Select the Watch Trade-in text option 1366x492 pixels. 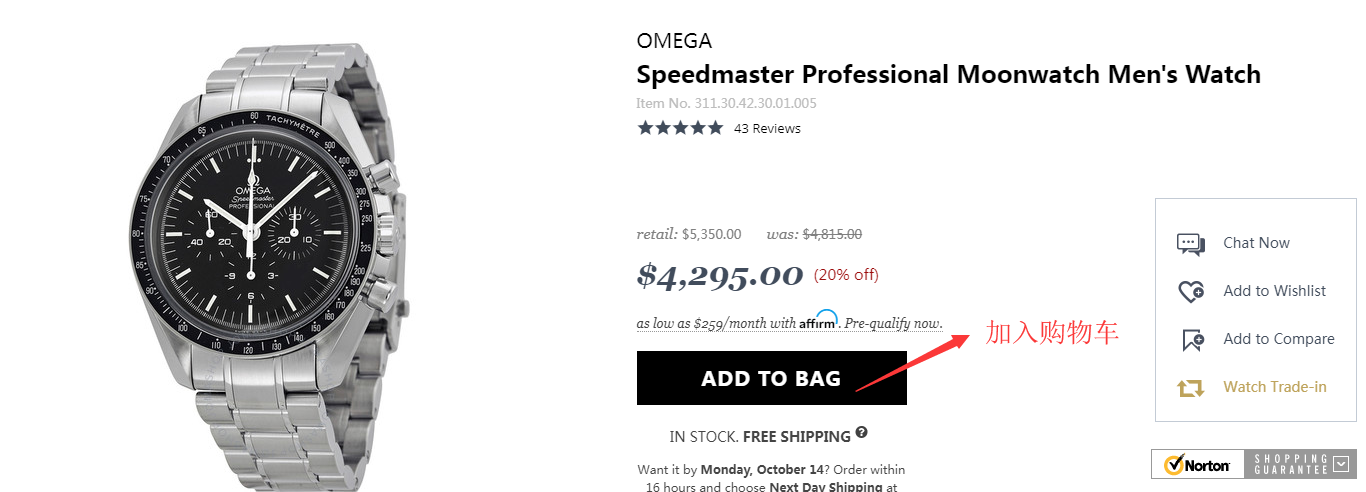point(1274,387)
